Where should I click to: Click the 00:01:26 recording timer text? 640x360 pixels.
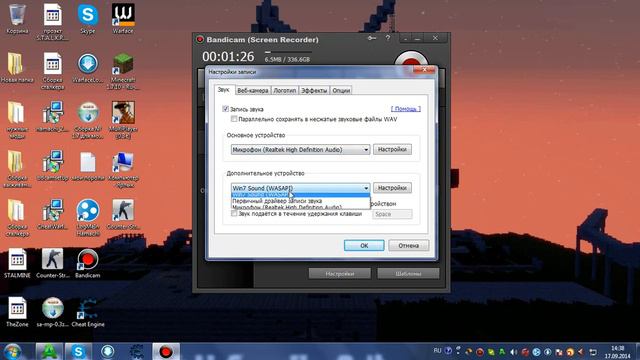point(228,57)
